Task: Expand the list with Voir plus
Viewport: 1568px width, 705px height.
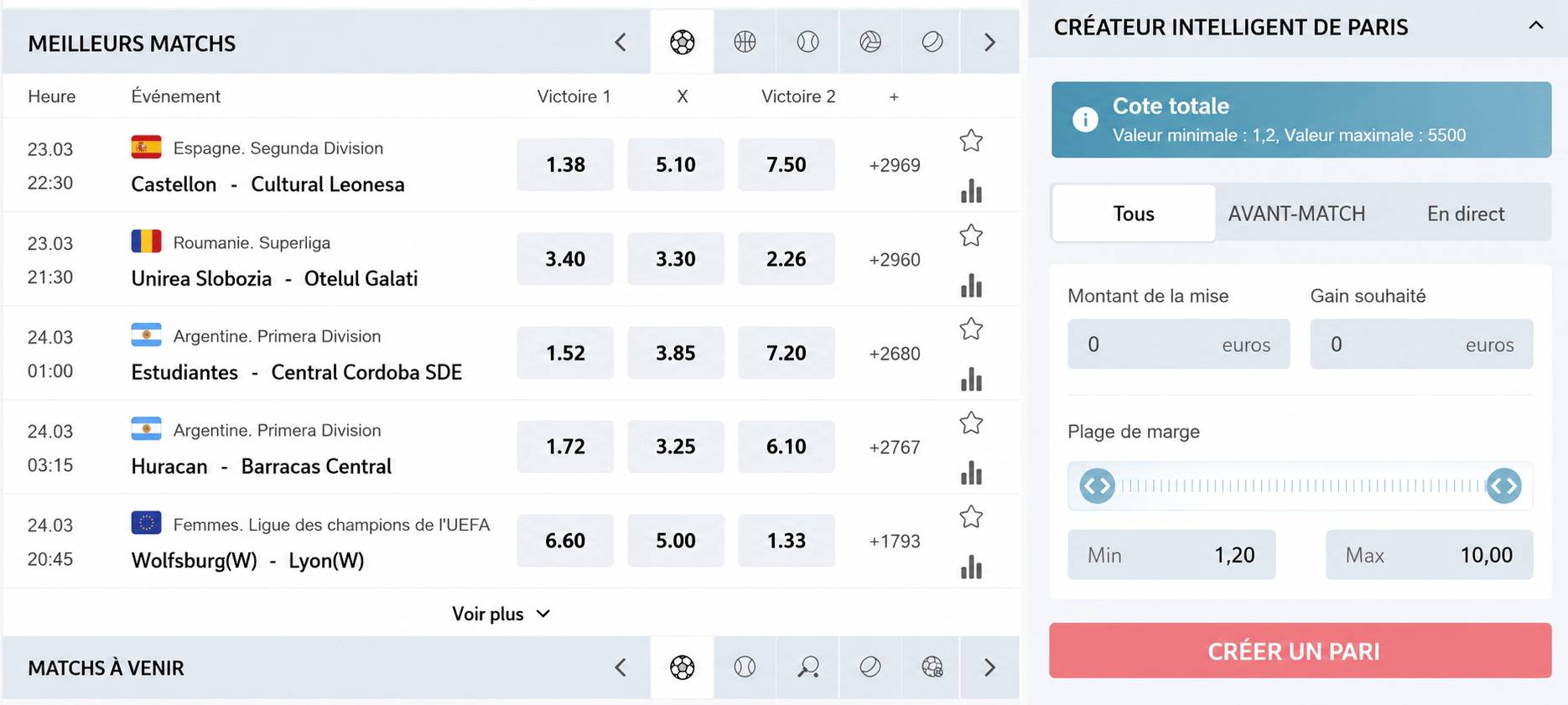Action: [501, 614]
